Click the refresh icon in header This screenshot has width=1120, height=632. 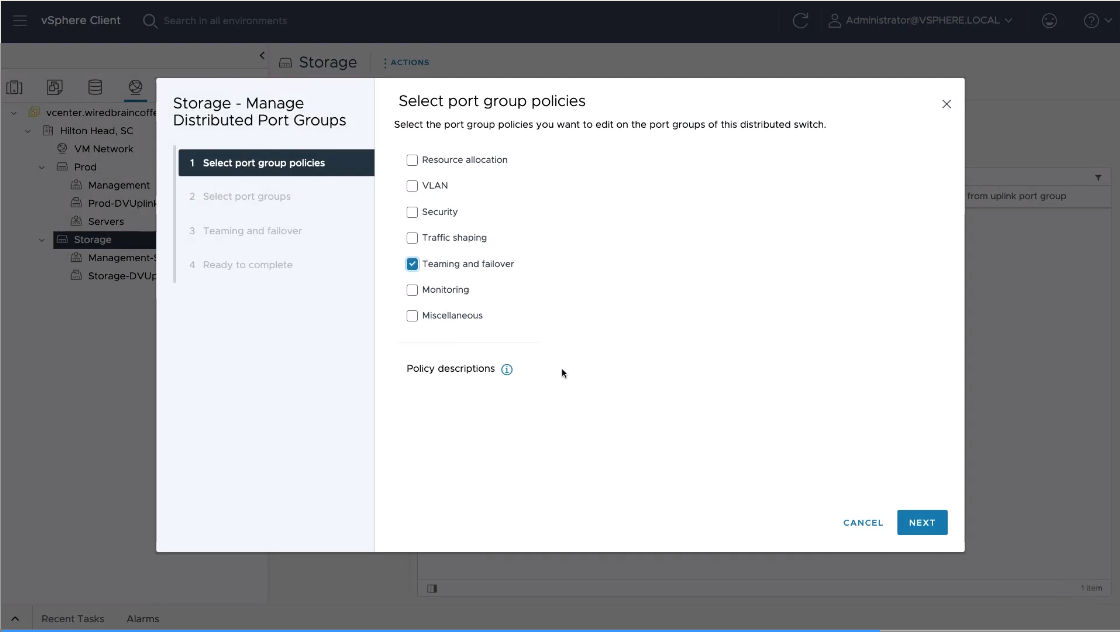tap(800, 20)
